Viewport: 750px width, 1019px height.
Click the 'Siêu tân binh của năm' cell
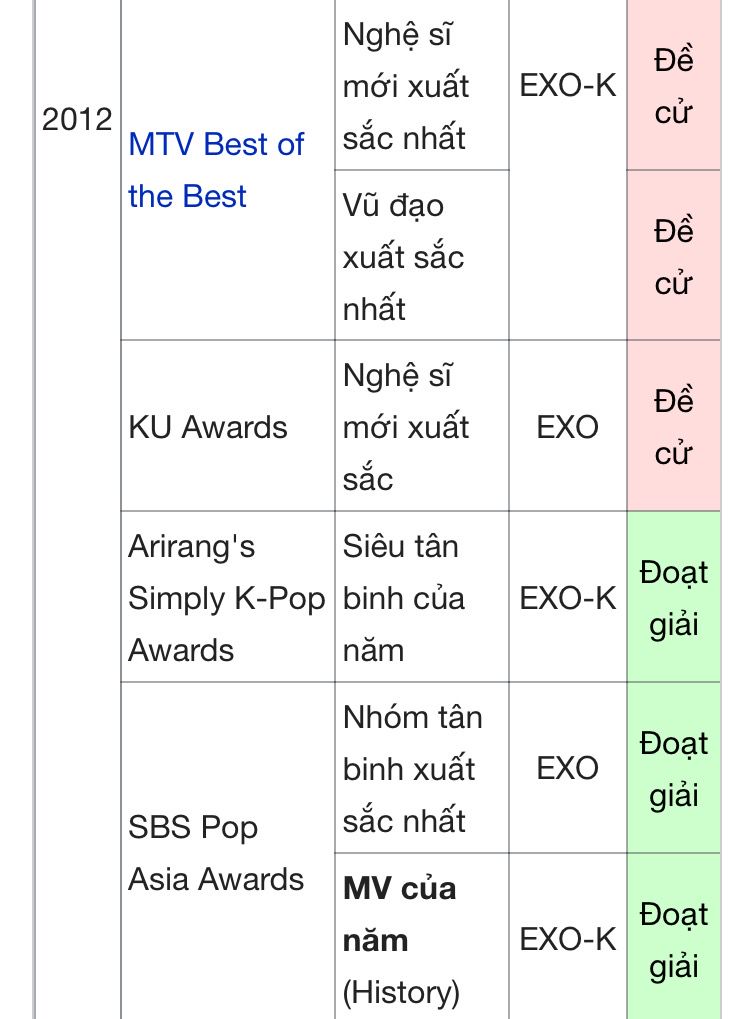(x=403, y=598)
